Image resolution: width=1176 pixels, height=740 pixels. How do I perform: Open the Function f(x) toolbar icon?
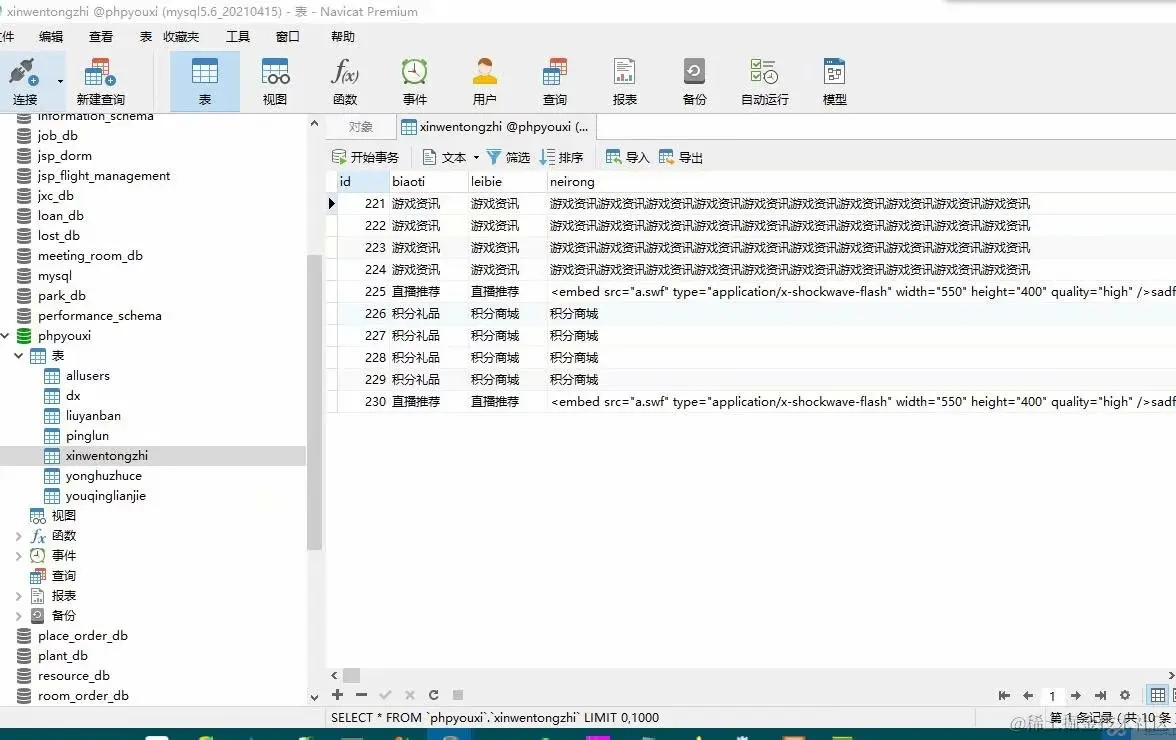click(345, 81)
